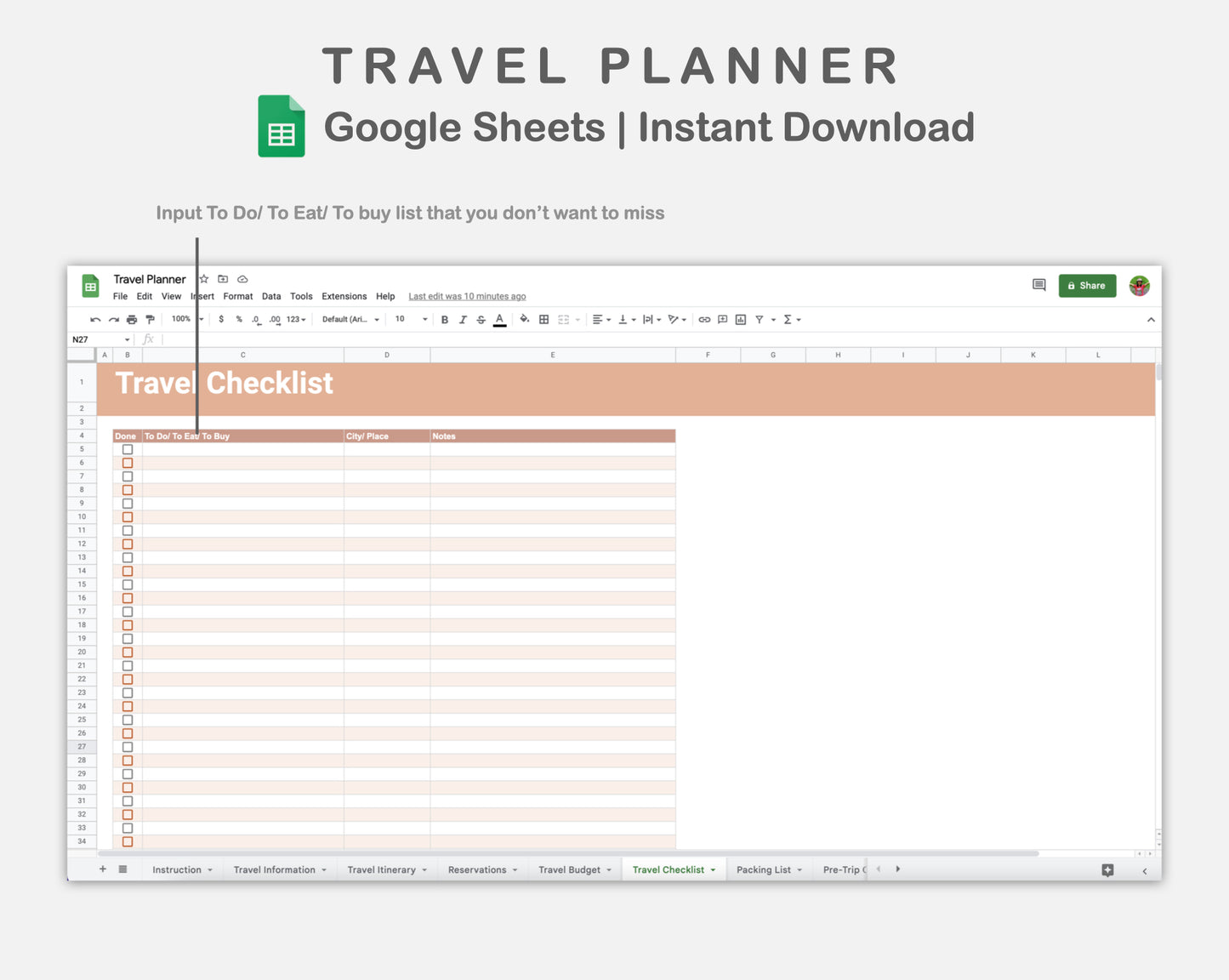The height and width of the screenshot is (980, 1229).
Task: Open the cell borders tool
Action: [x=543, y=320]
